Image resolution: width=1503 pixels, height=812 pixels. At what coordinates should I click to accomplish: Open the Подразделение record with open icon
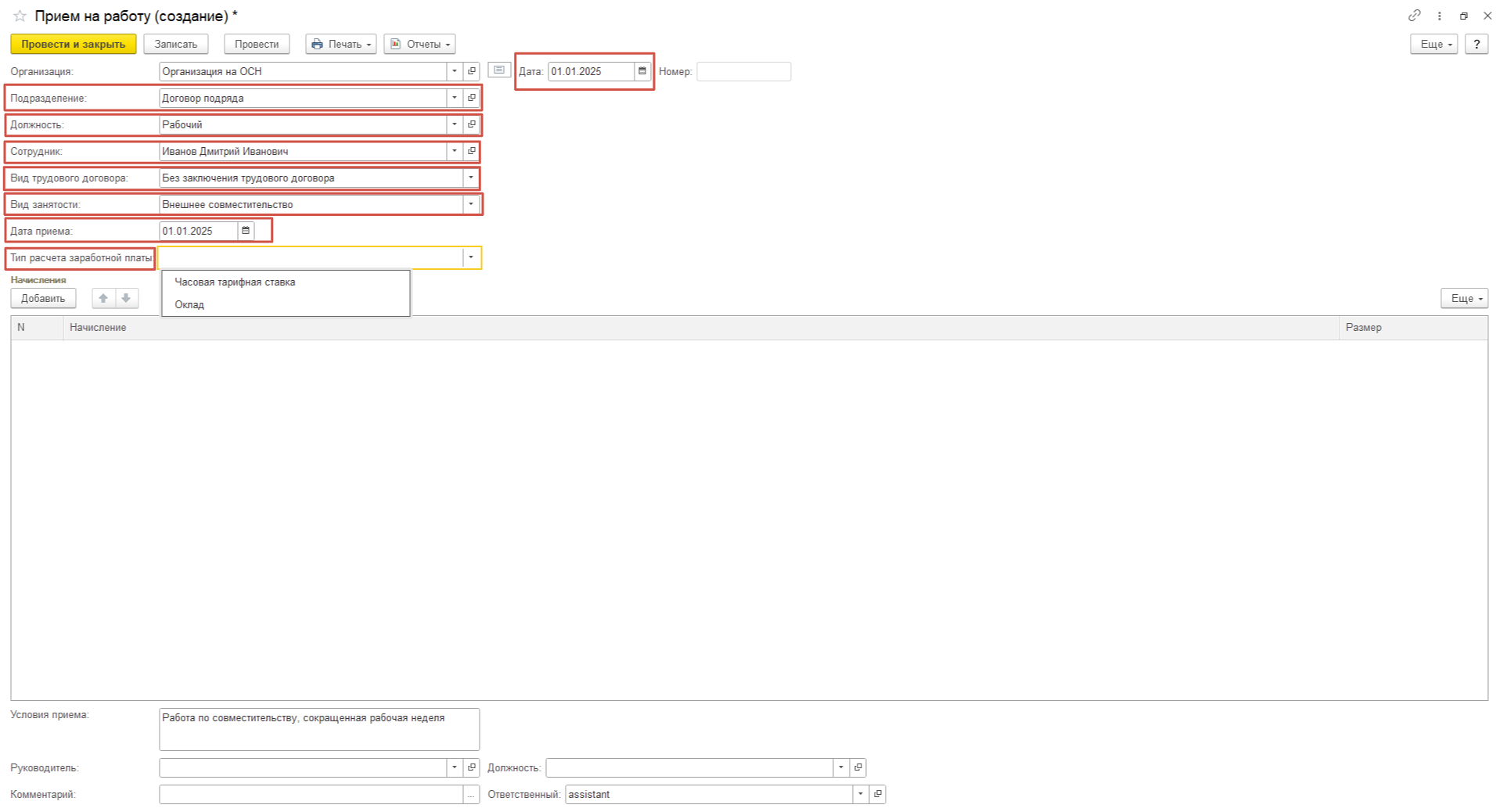pyautogui.click(x=471, y=98)
